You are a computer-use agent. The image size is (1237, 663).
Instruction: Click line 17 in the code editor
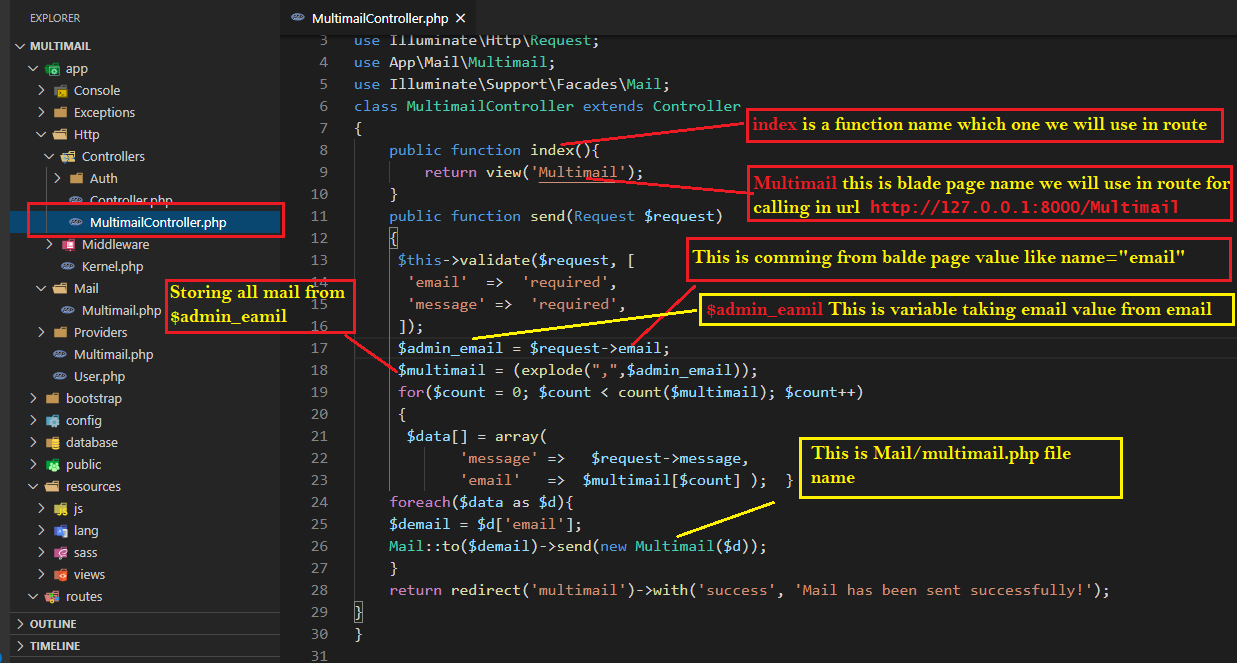pyautogui.click(x=532, y=348)
